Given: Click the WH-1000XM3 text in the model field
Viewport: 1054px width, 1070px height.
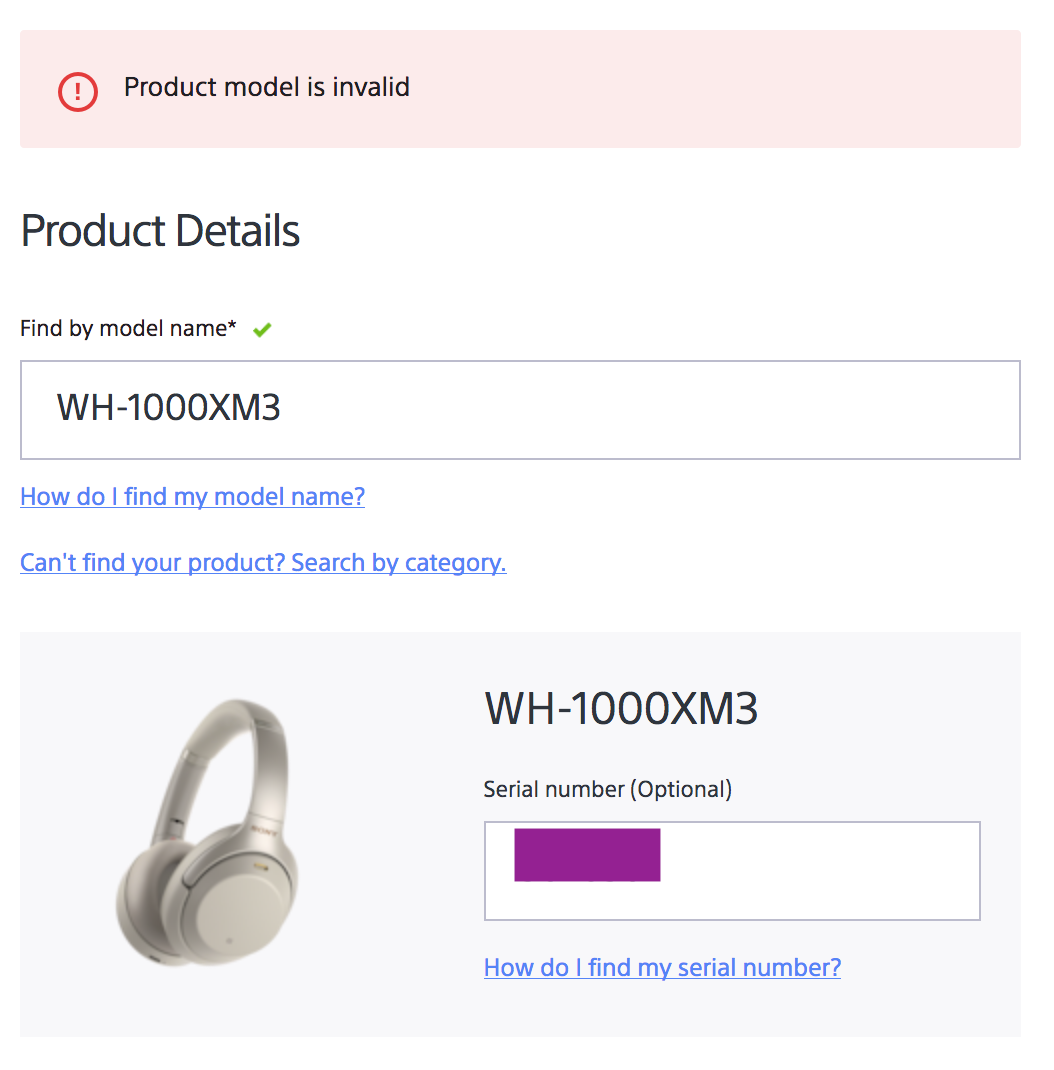Looking at the screenshot, I should tap(169, 408).
